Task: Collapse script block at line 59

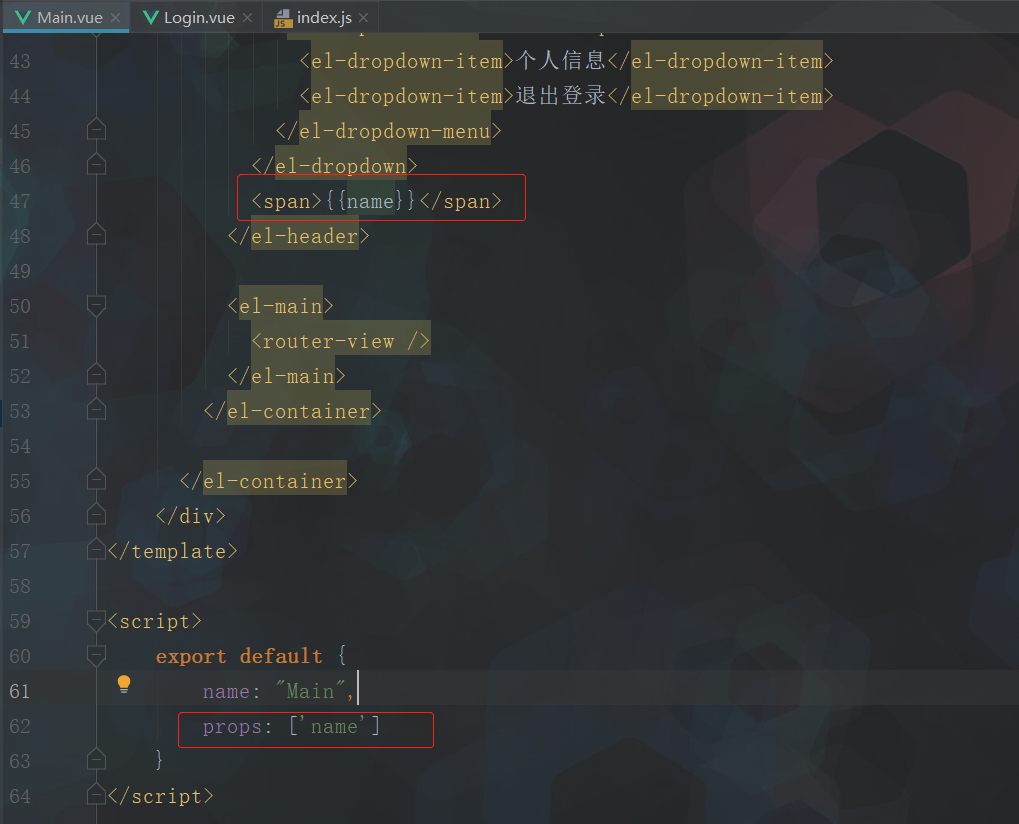Action: tap(96, 621)
